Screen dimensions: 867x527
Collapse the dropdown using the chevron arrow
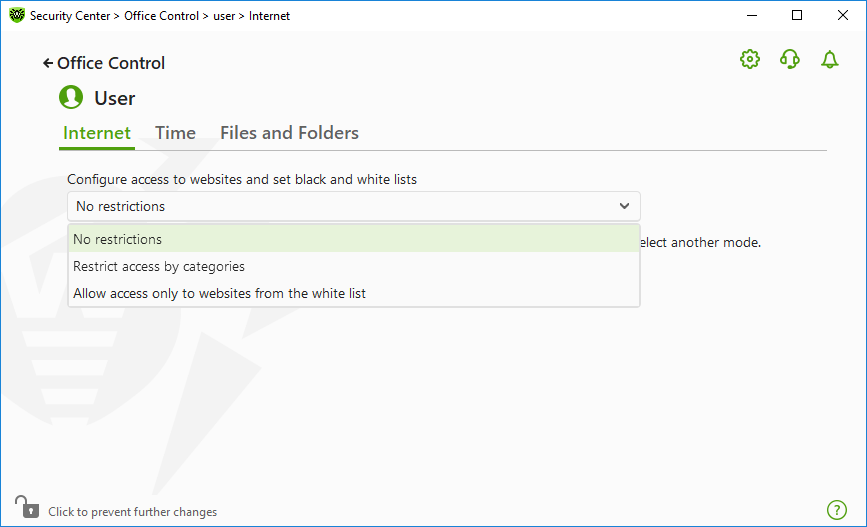tap(624, 206)
